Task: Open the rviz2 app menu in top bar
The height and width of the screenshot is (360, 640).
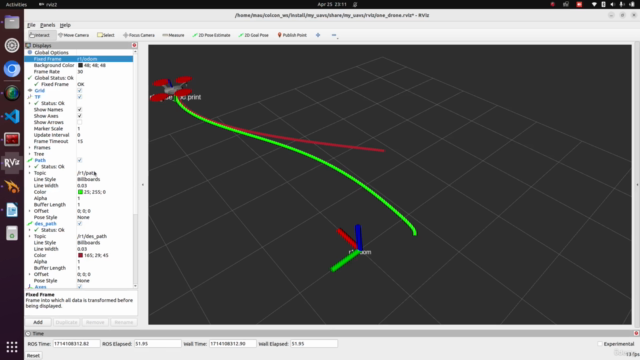Action: click(48, 4)
